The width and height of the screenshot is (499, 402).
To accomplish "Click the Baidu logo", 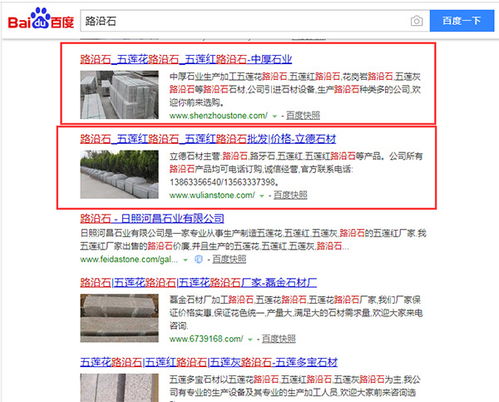I will coord(41,19).
